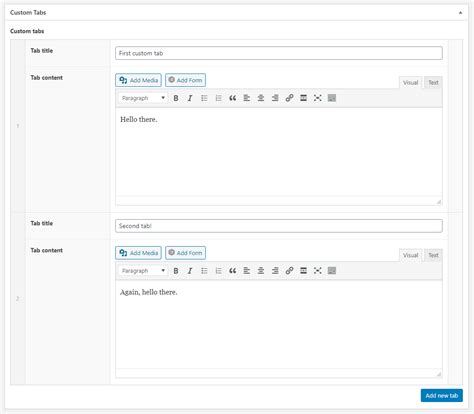Apply blockquote in second tab editor
The width and height of the screenshot is (474, 414).
click(232, 271)
